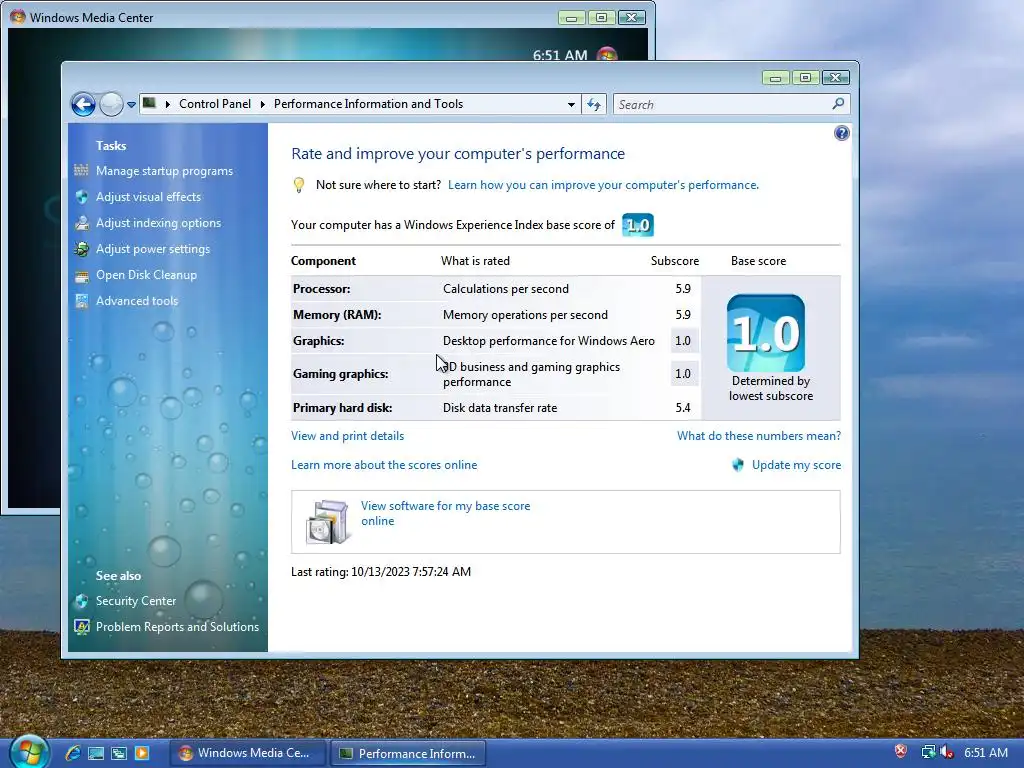Open help with the blue question mark
1024x768 pixels.
842,133
